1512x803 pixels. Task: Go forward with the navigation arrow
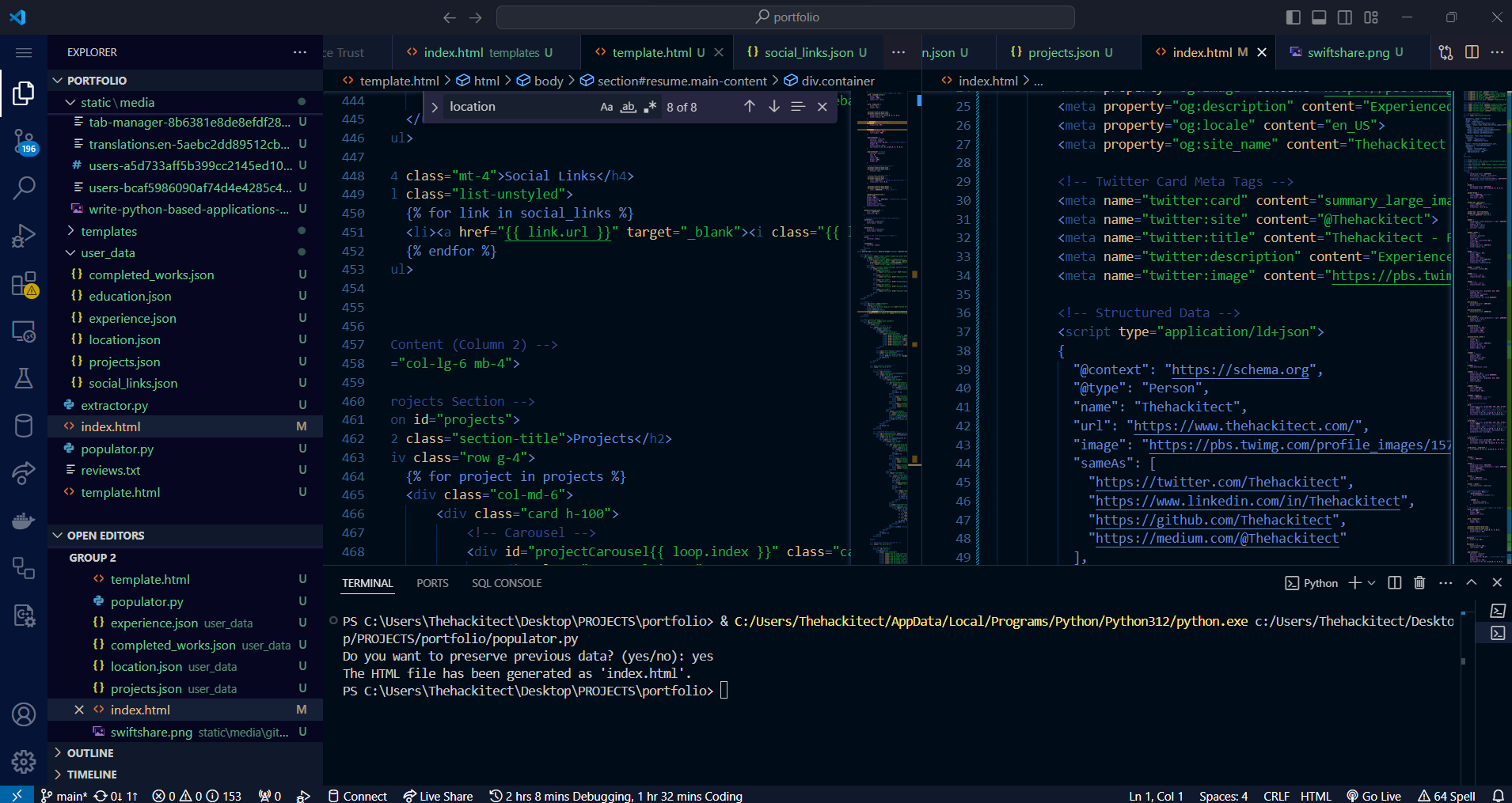(476, 17)
